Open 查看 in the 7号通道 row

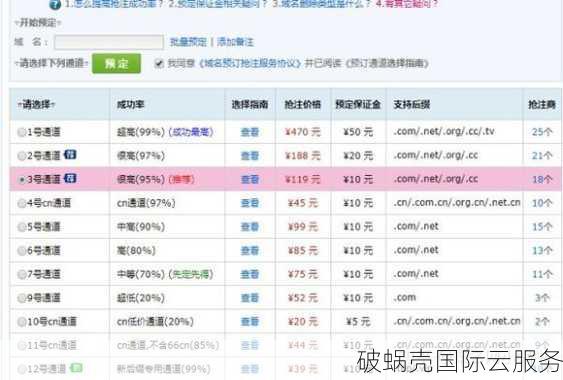(250, 274)
